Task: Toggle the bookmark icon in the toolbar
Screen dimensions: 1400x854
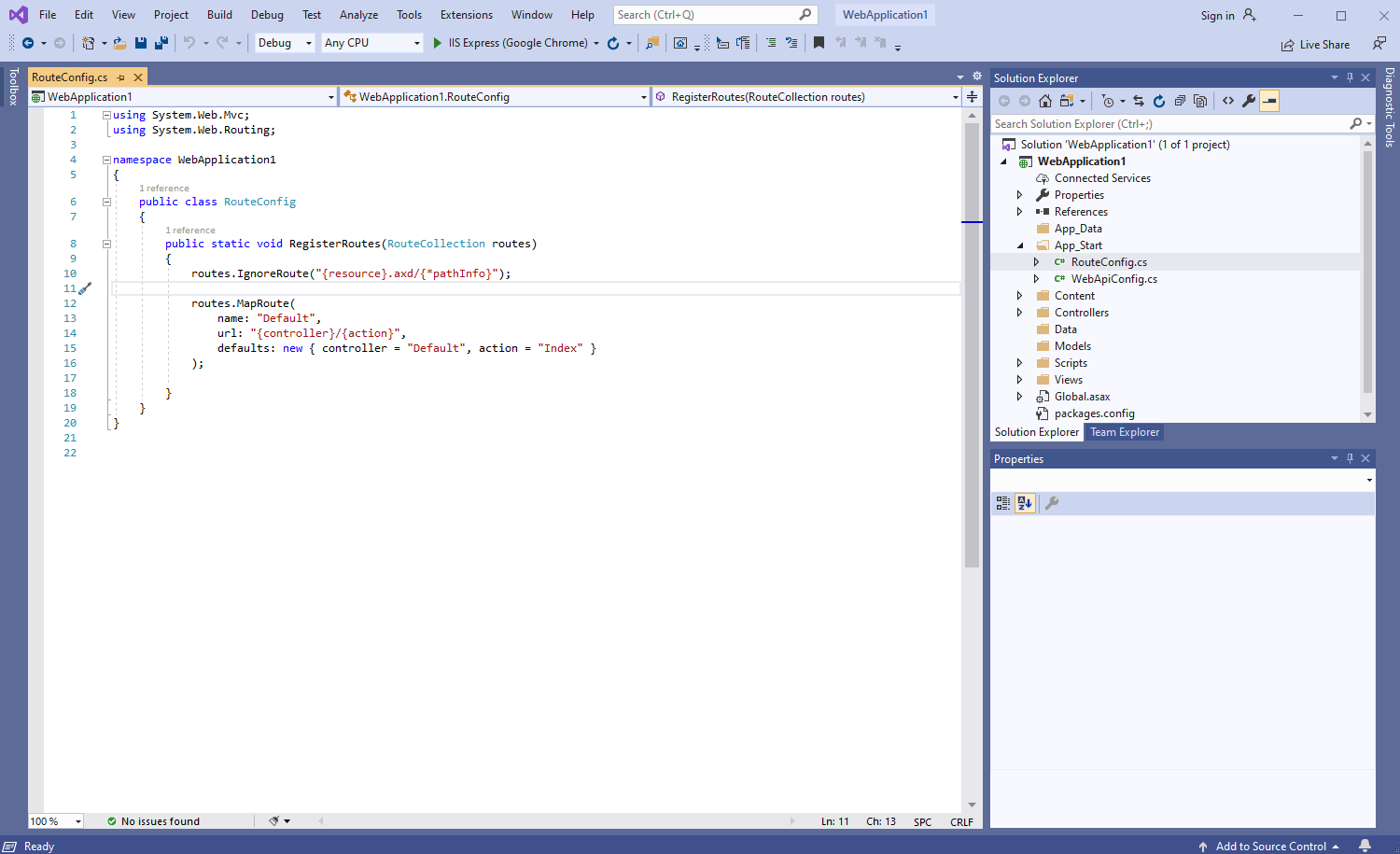Action: pyautogui.click(x=819, y=43)
